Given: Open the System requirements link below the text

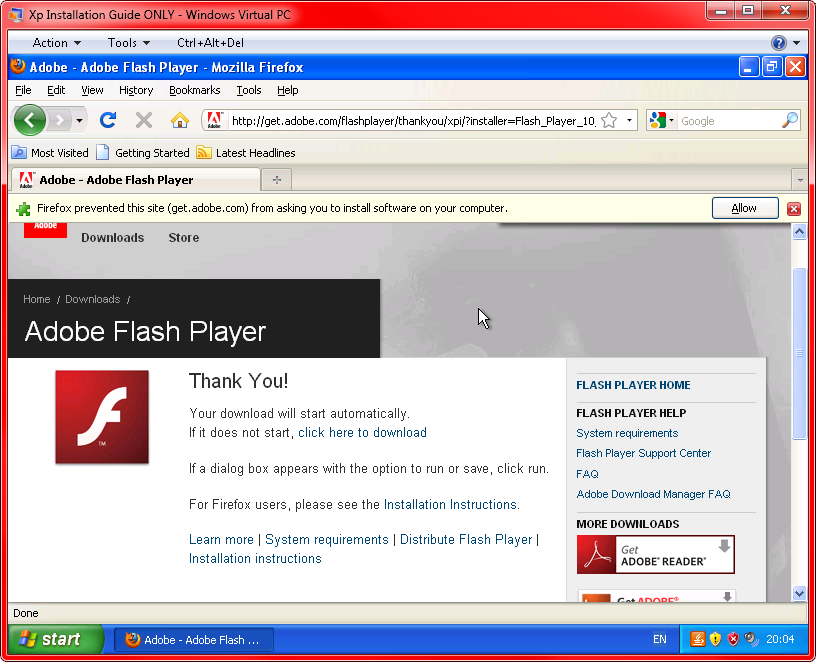Looking at the screenshot, I should click(x=327, y=540).
